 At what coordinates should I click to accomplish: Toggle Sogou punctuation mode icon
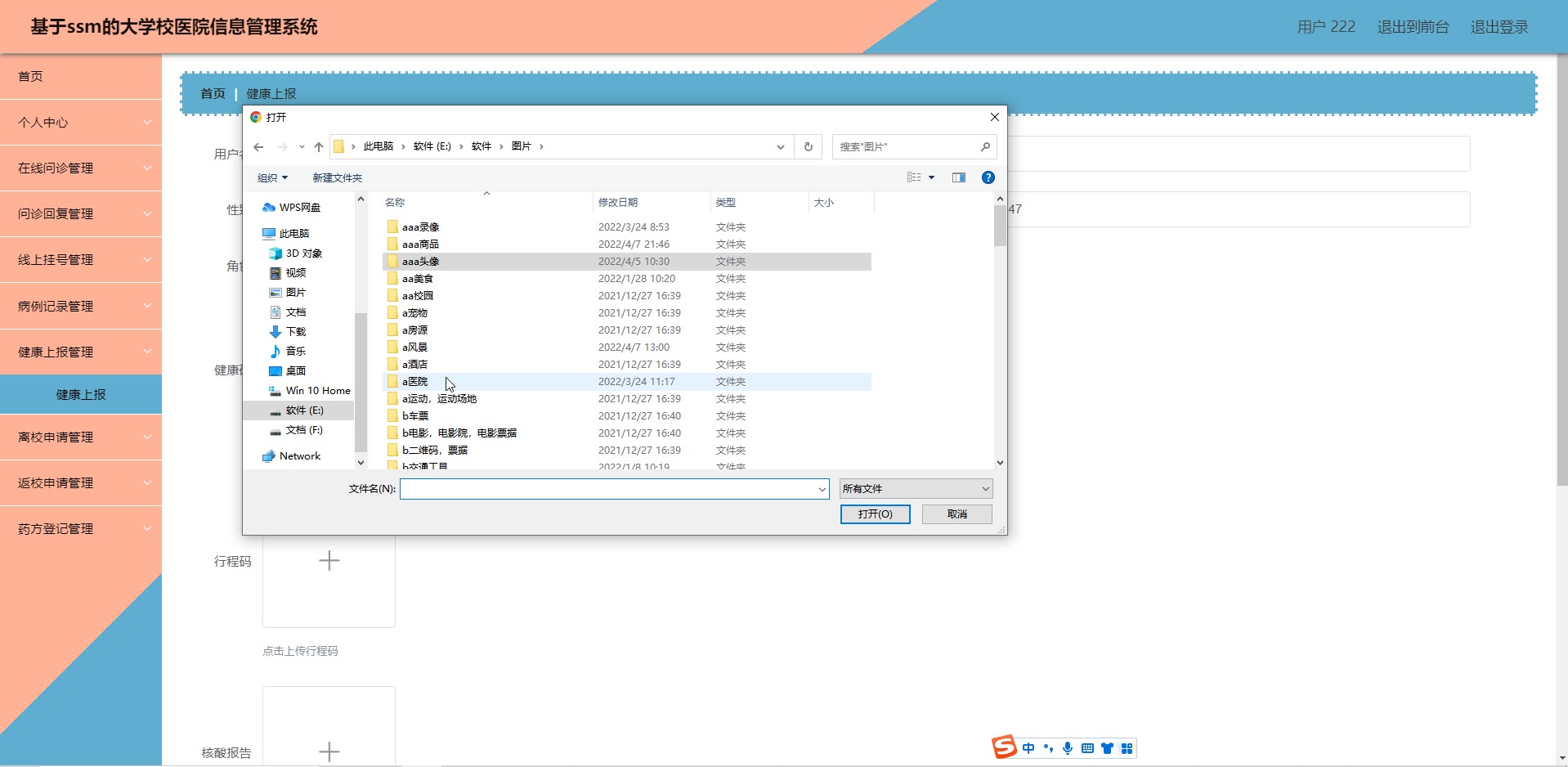coord(1048,748)
